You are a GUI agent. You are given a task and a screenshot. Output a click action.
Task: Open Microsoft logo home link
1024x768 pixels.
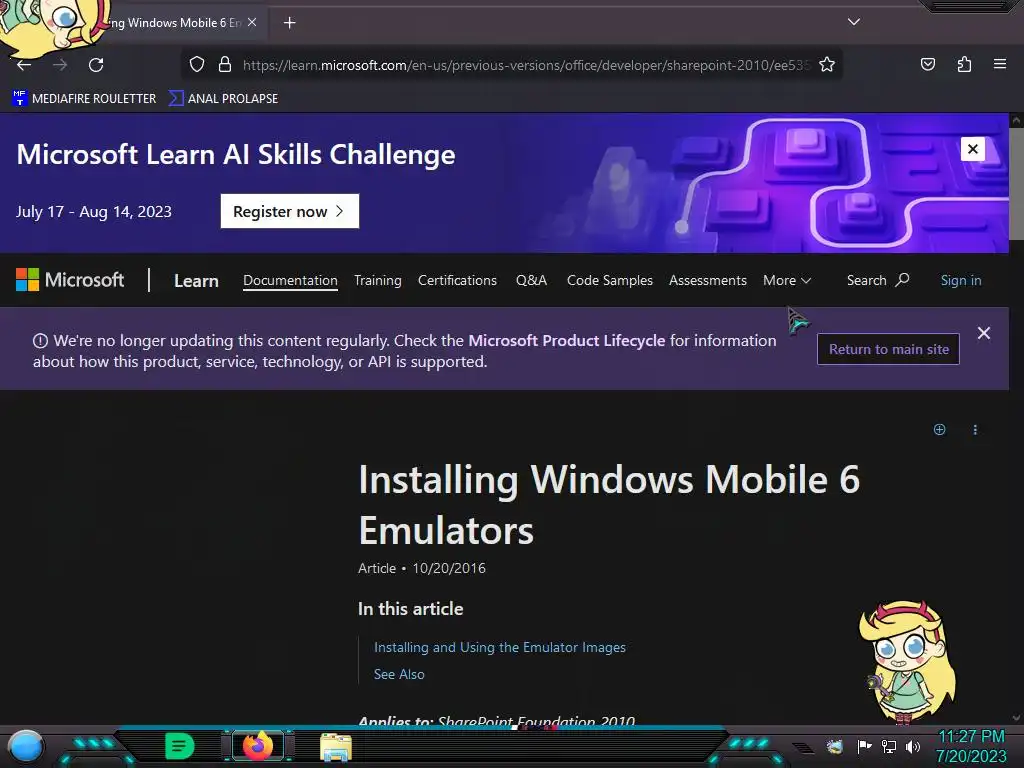(x=70, y=280)
